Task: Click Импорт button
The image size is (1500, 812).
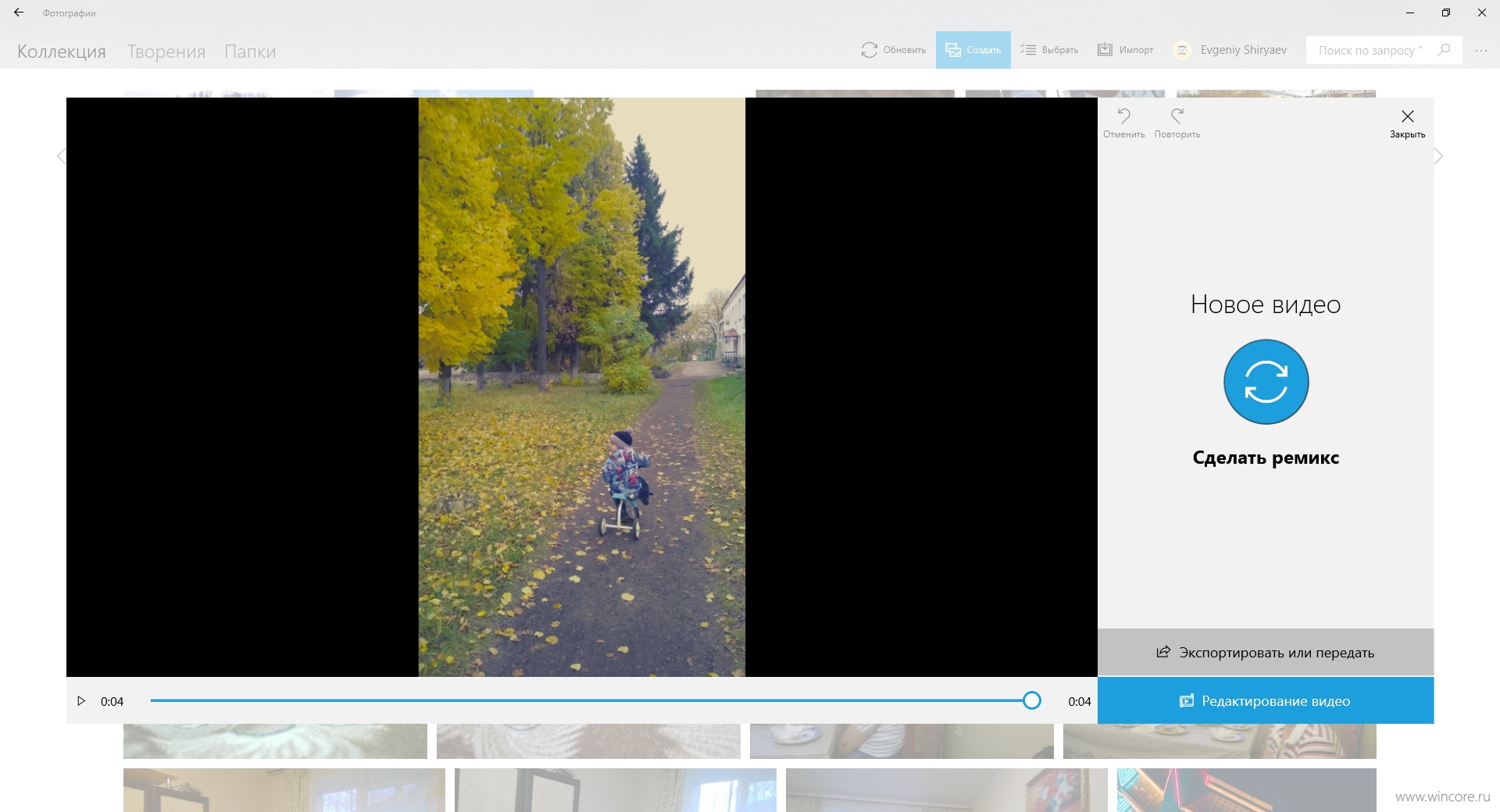Action: pyautogui.click(x=1125, y=50)
